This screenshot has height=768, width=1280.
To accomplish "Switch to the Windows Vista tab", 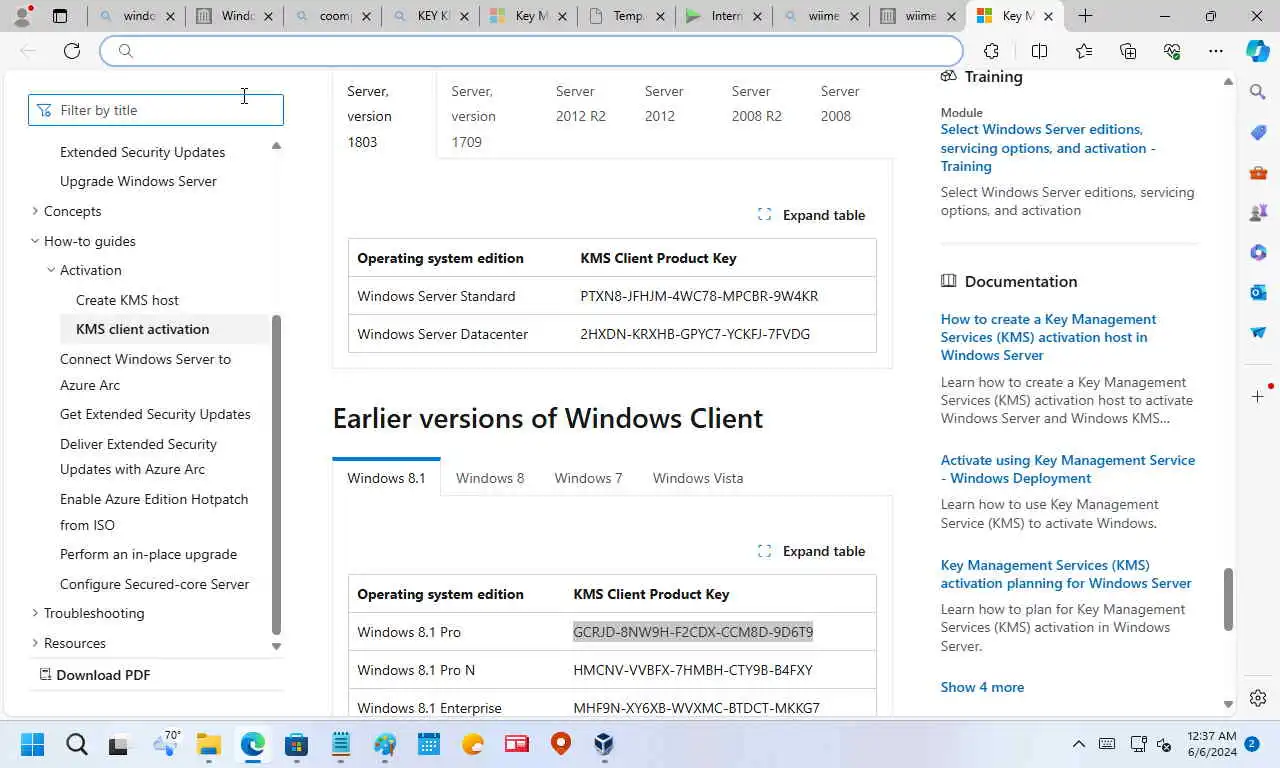I will click(698, 478).
